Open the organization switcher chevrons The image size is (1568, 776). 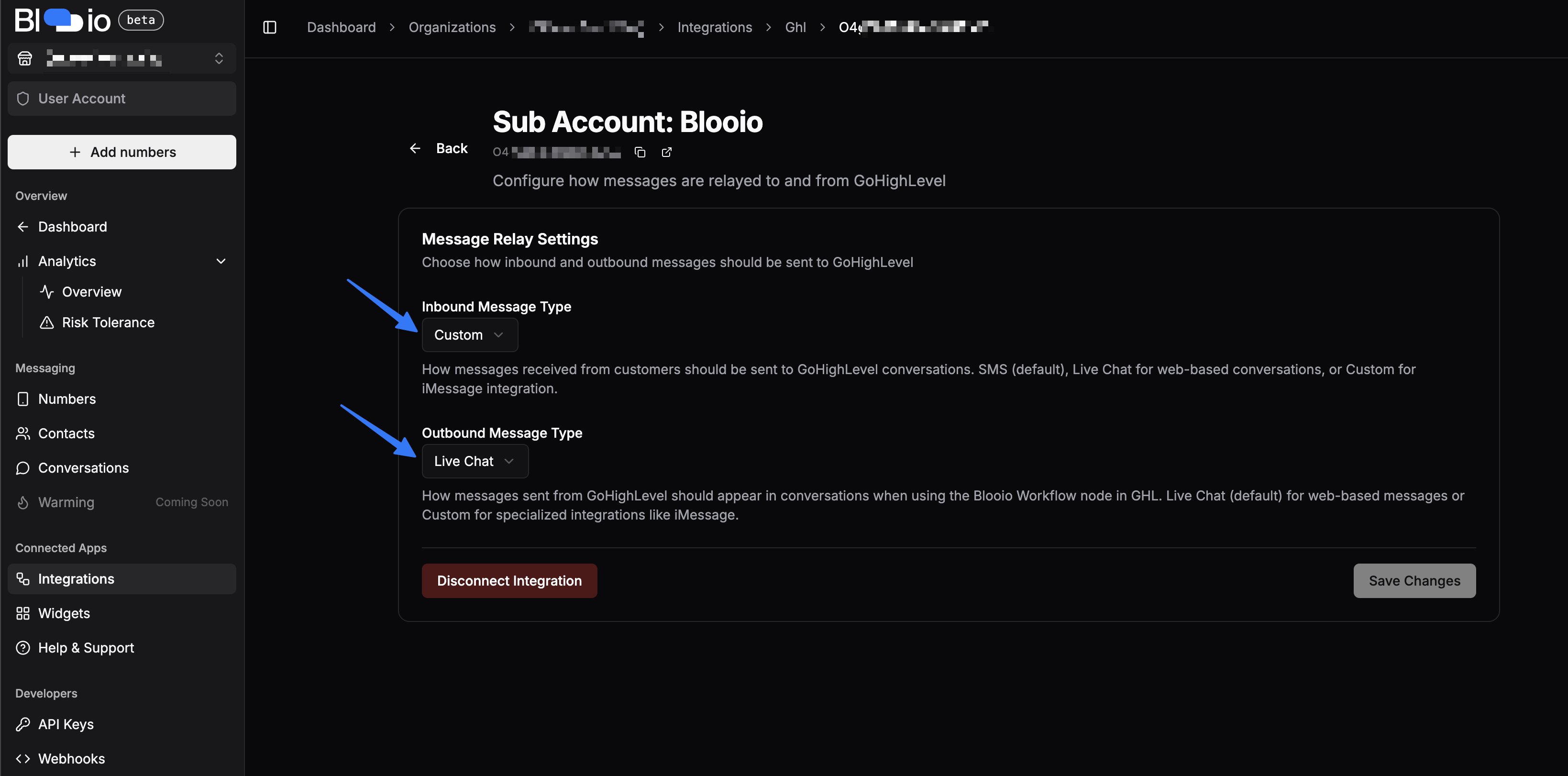219,58
